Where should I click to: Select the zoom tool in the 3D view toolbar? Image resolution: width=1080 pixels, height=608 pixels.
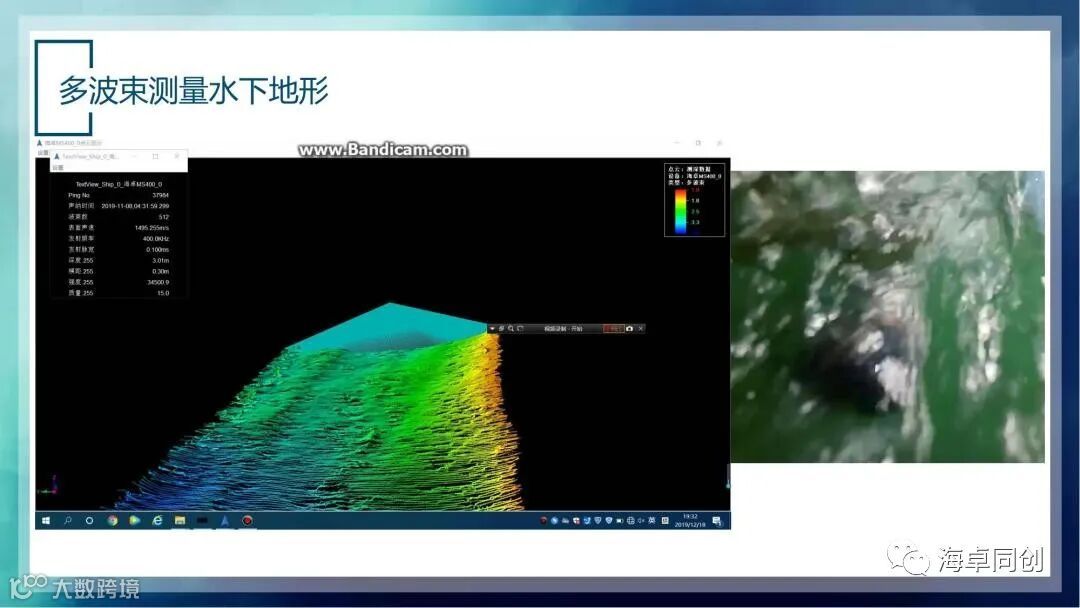pyautogui.click(x=511, y=328)
